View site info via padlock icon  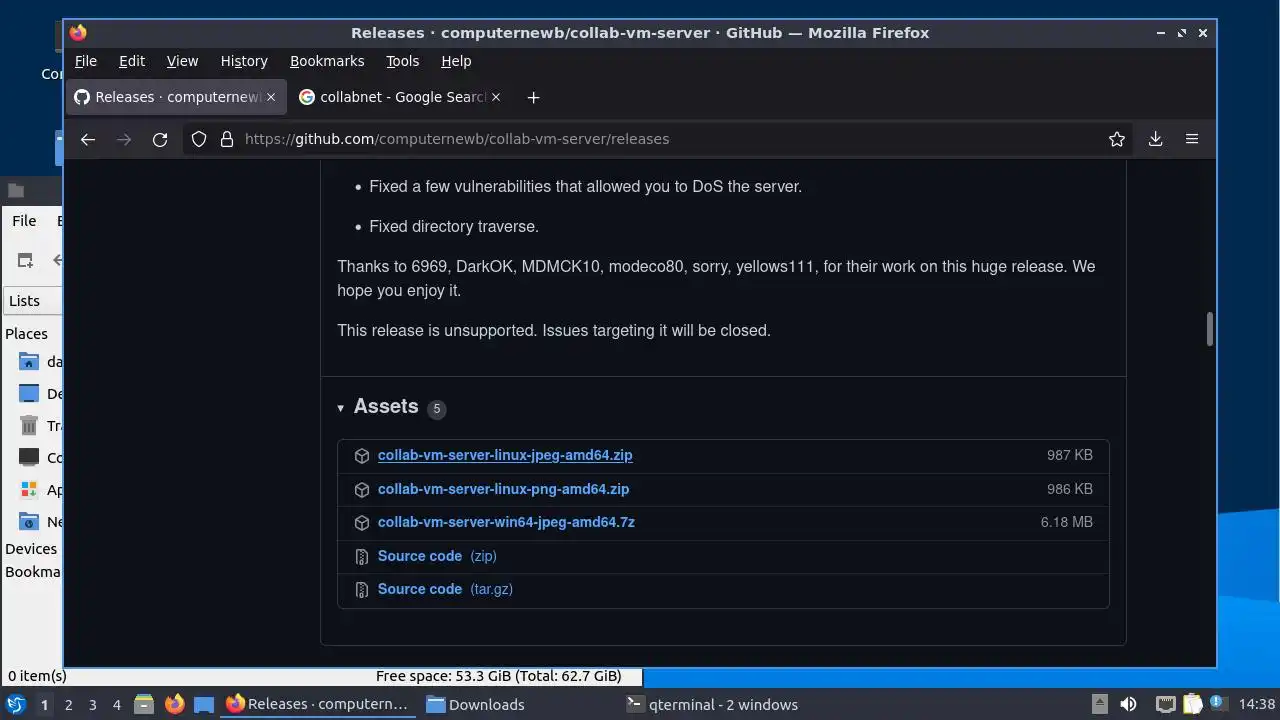226,139
